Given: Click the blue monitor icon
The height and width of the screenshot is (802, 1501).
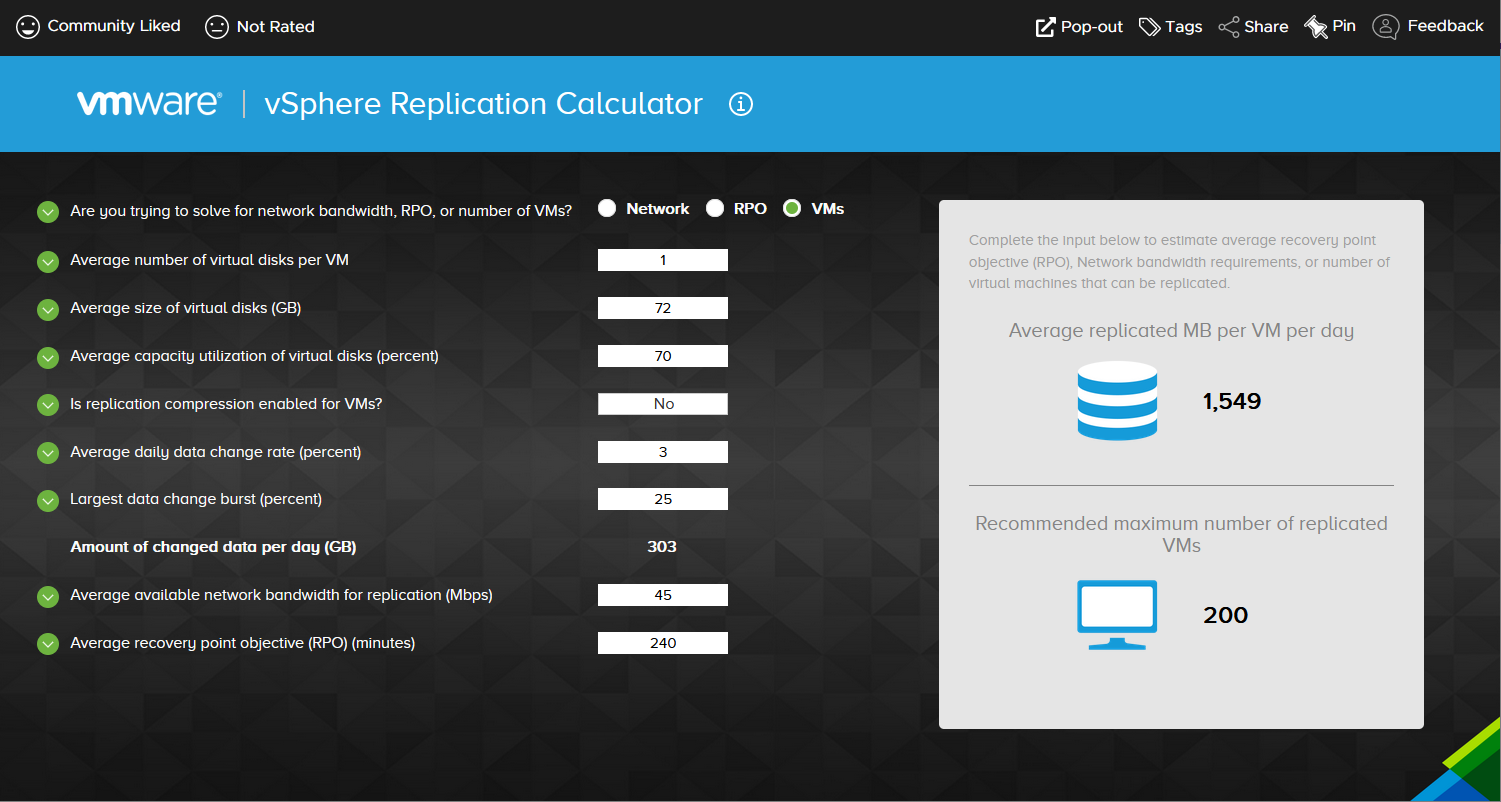Looking at the screenshot, I should [x=1117, y=615].
